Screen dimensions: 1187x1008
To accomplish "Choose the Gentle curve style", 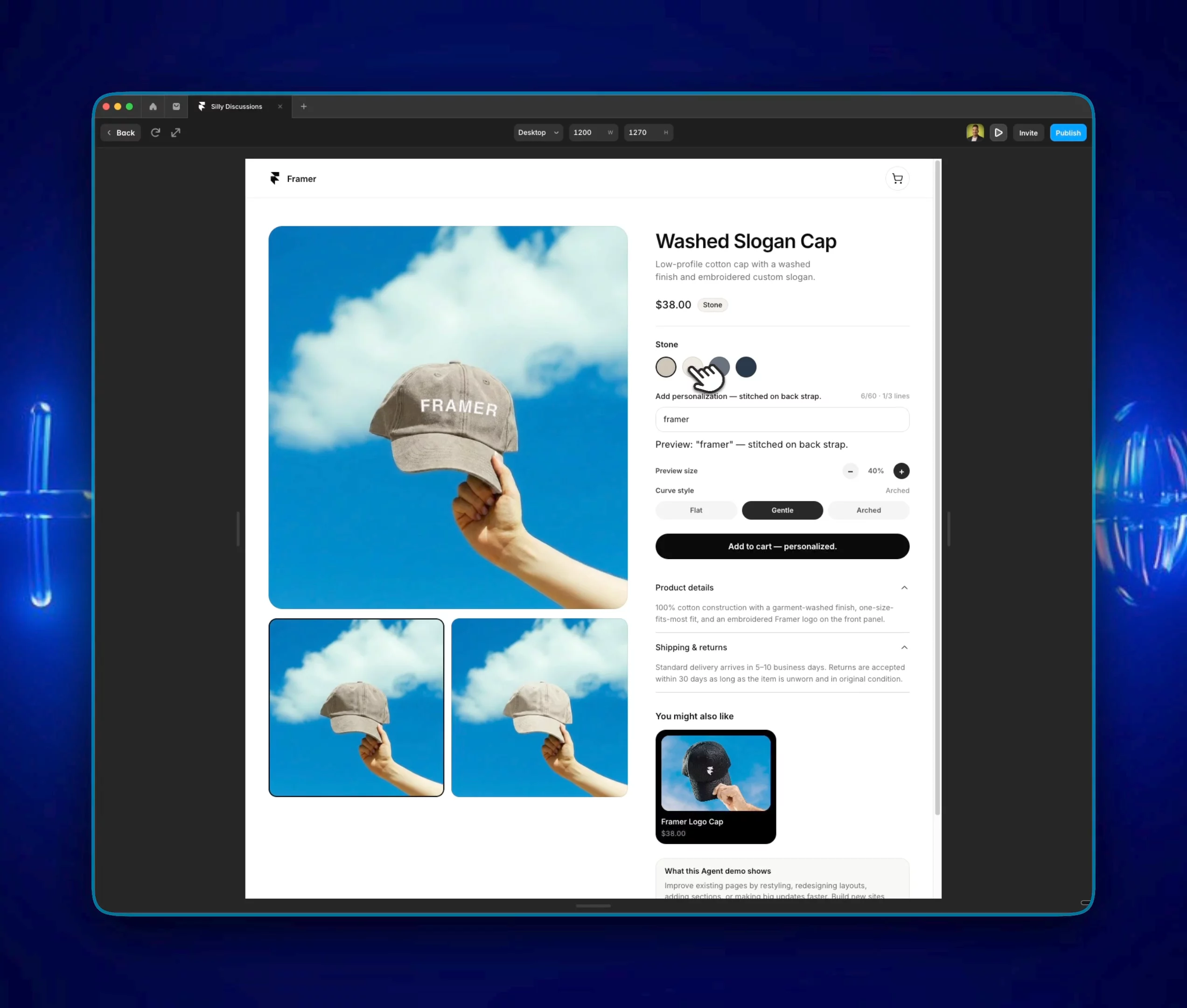I will 782,510.
